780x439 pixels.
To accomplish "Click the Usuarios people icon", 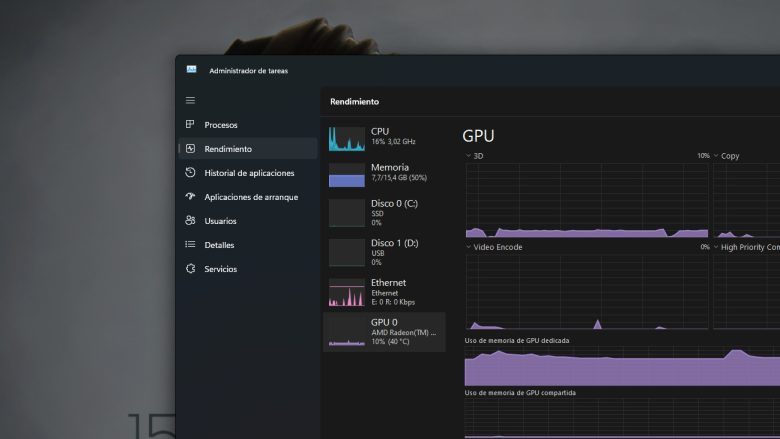I will 190,221.
